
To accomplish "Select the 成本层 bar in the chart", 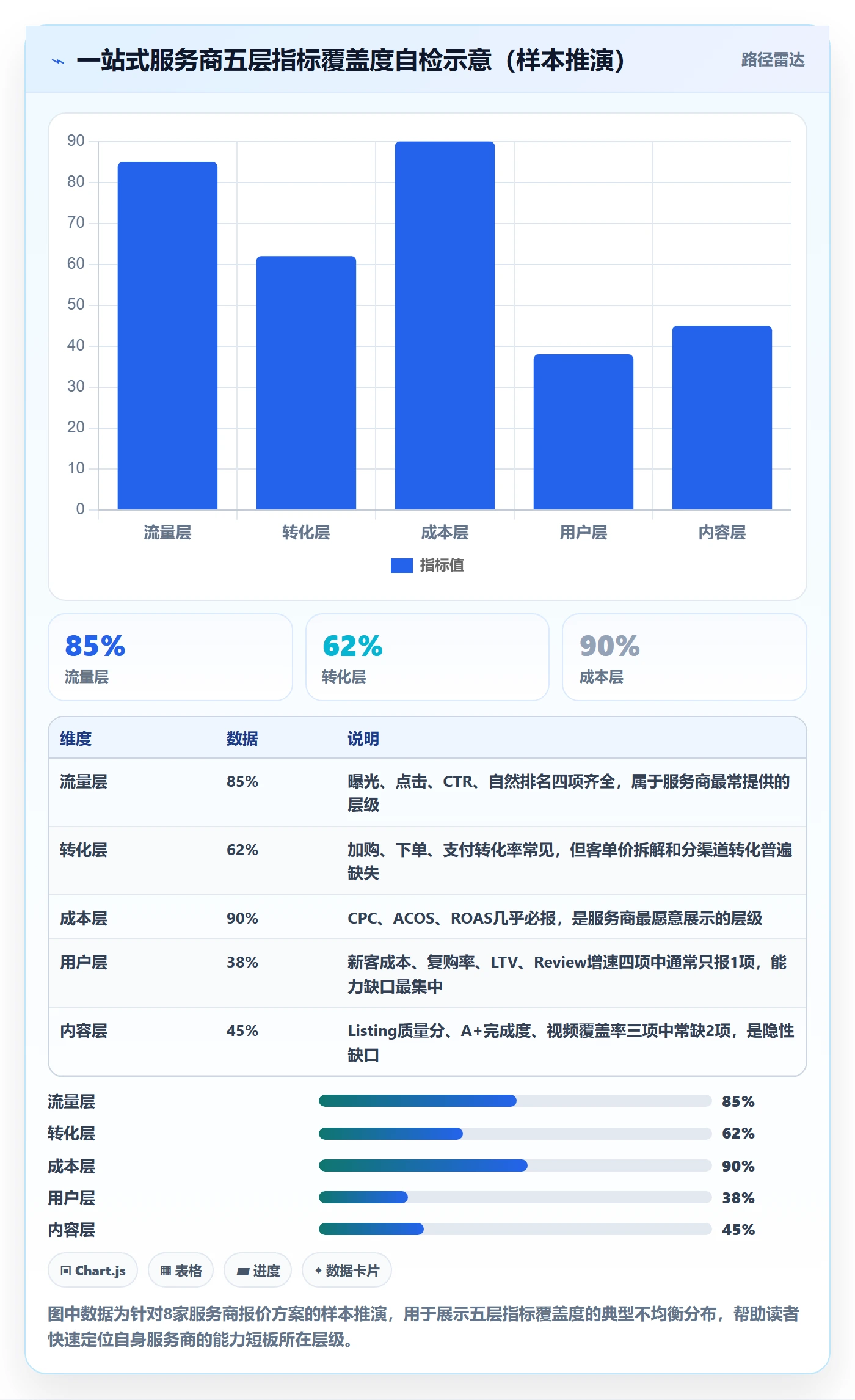I will 445,326.
